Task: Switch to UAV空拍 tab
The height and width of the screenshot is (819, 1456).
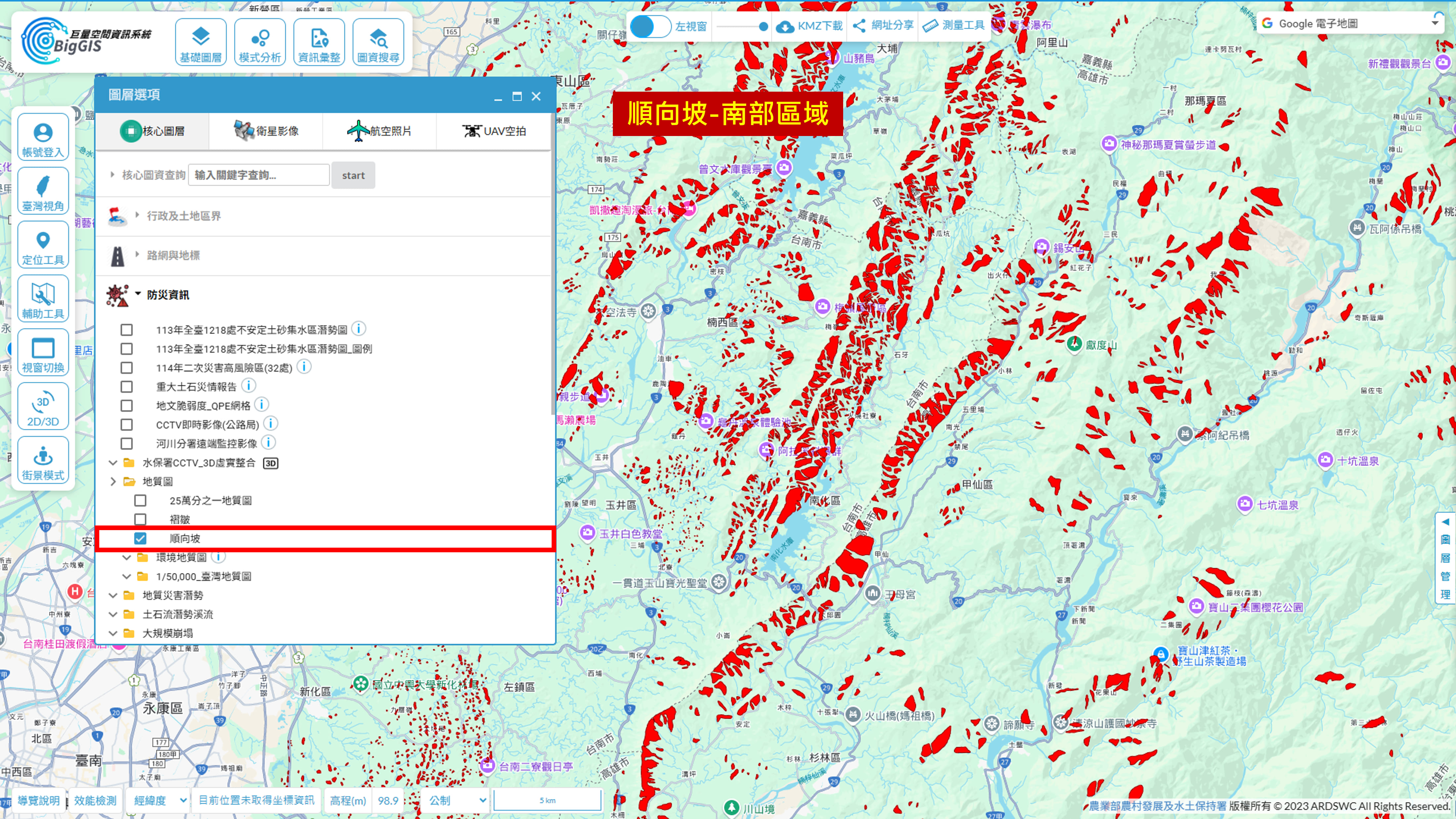Action: (493, 131)
